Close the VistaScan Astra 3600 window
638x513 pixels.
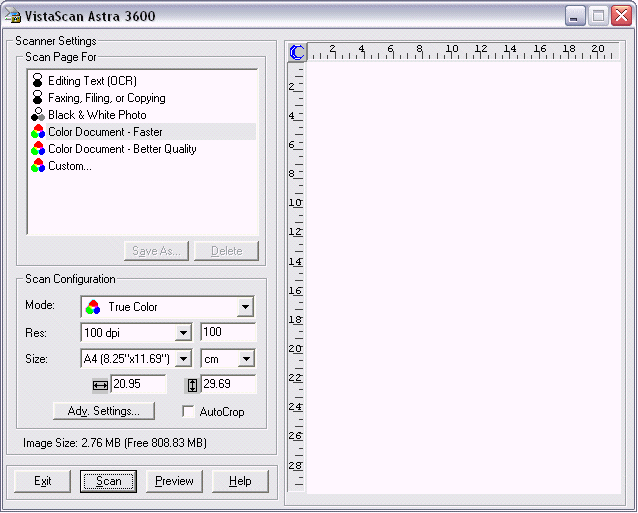click(x=622, y=16)
